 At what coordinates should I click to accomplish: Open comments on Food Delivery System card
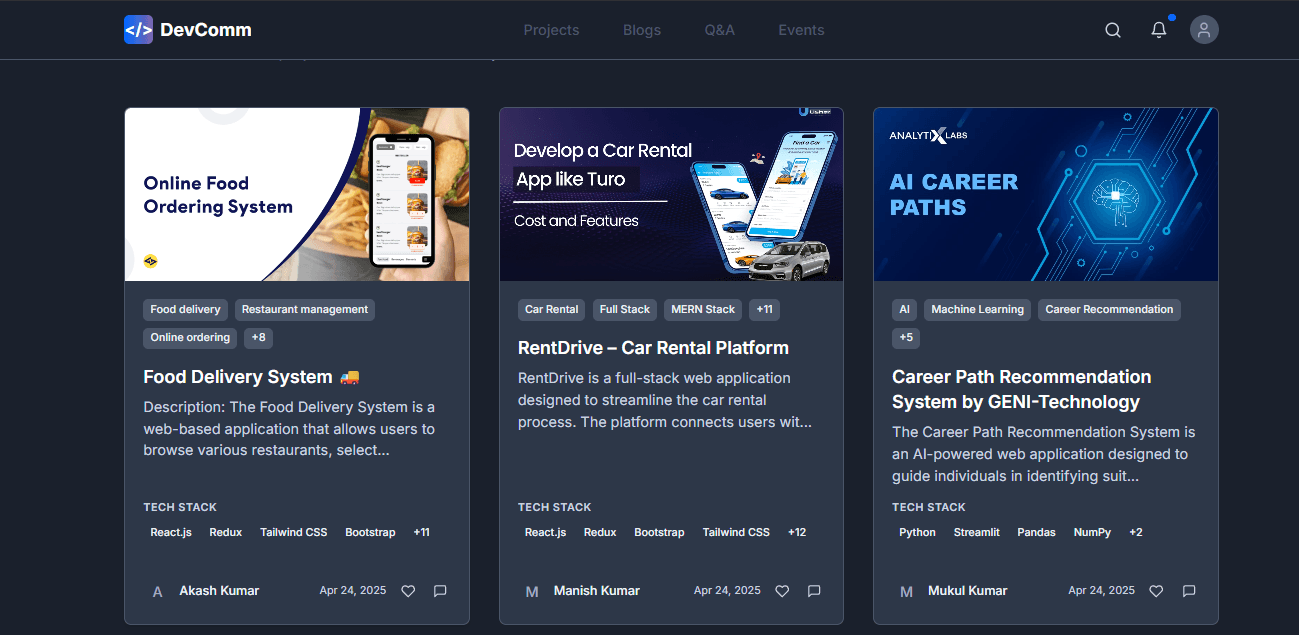click(440, 591)
